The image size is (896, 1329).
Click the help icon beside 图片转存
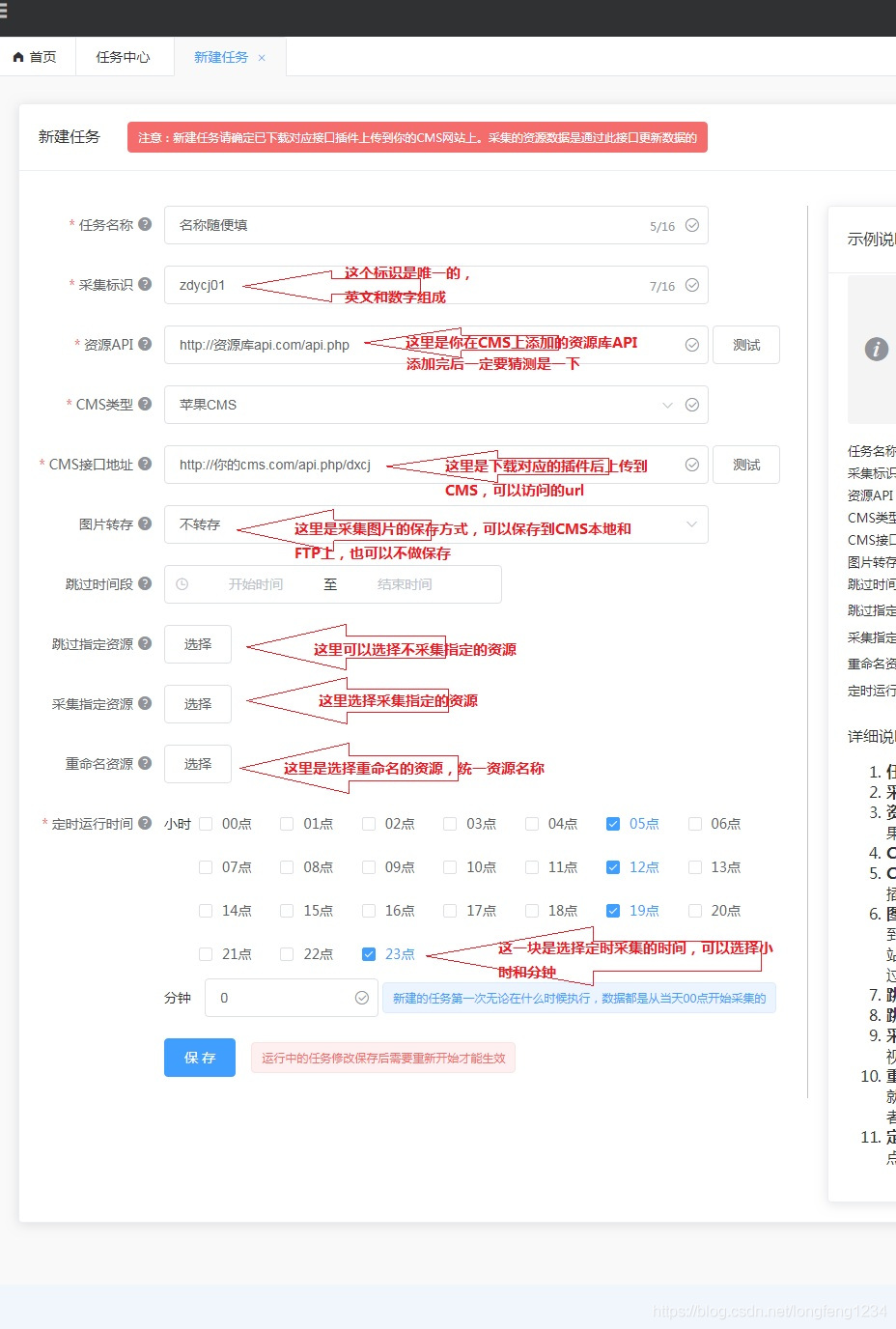(x=145, y=523)
